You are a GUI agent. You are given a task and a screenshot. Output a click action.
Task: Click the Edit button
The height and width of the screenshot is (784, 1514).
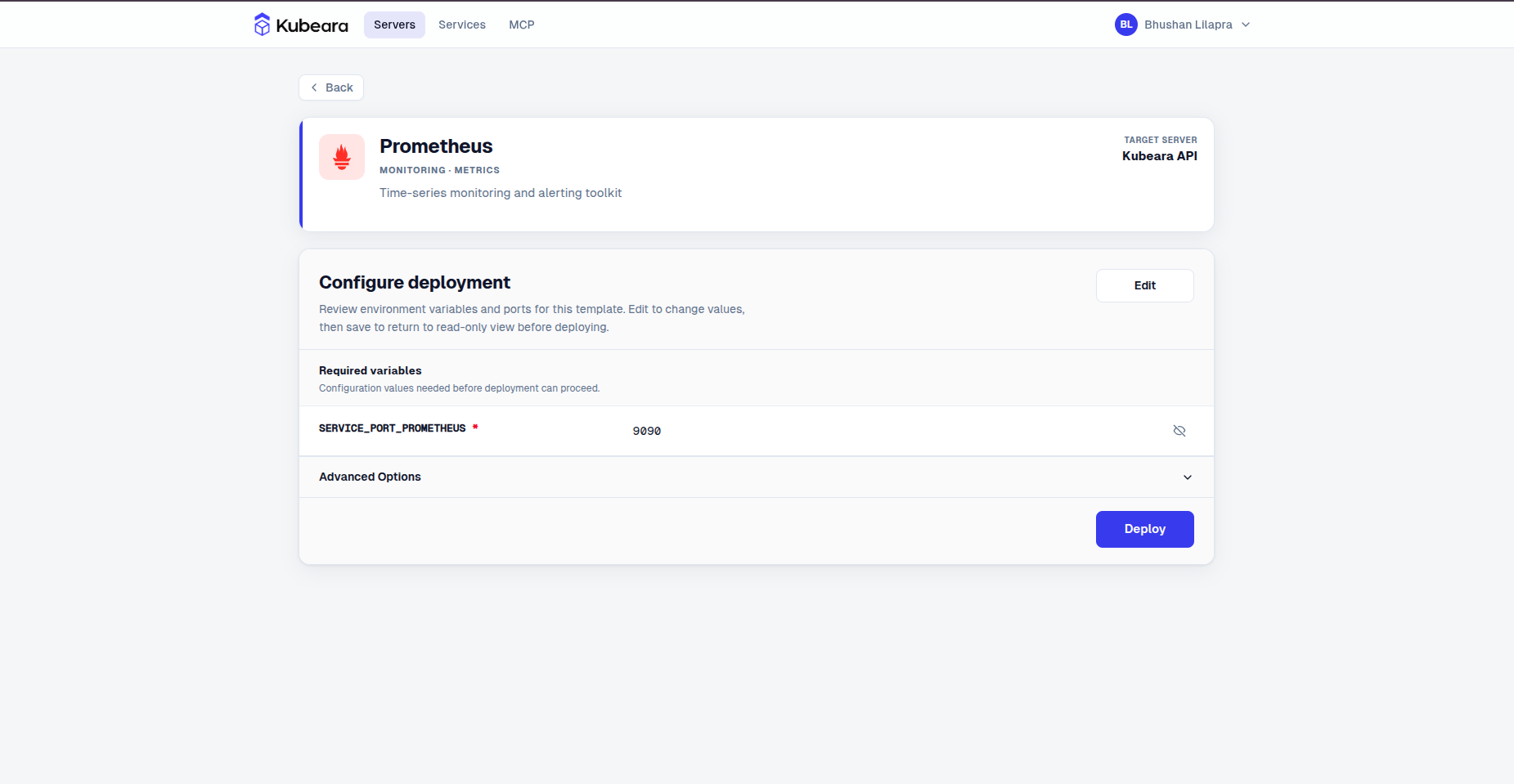click(1145, 285)
